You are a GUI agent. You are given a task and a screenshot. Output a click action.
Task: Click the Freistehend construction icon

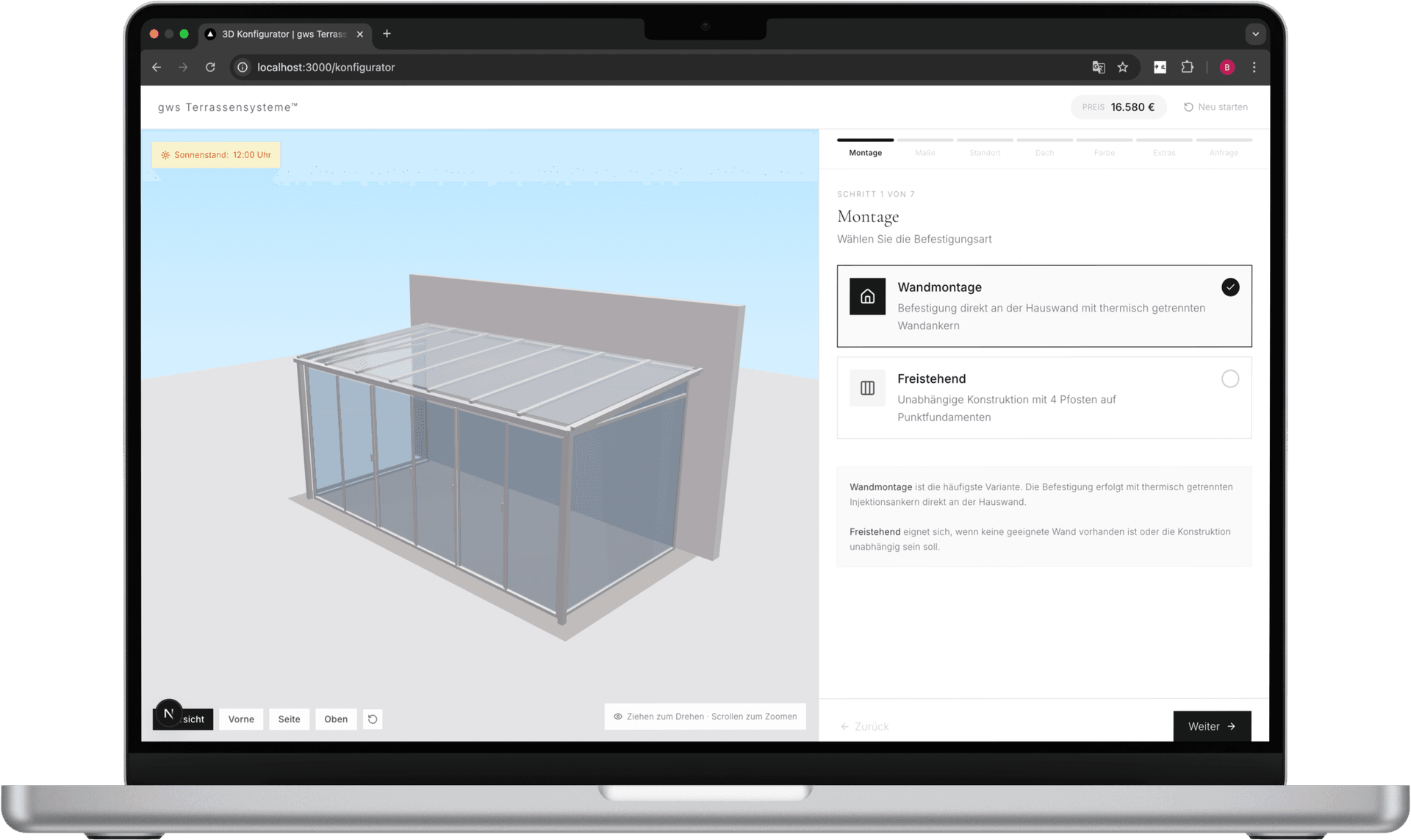coord(867,387)
